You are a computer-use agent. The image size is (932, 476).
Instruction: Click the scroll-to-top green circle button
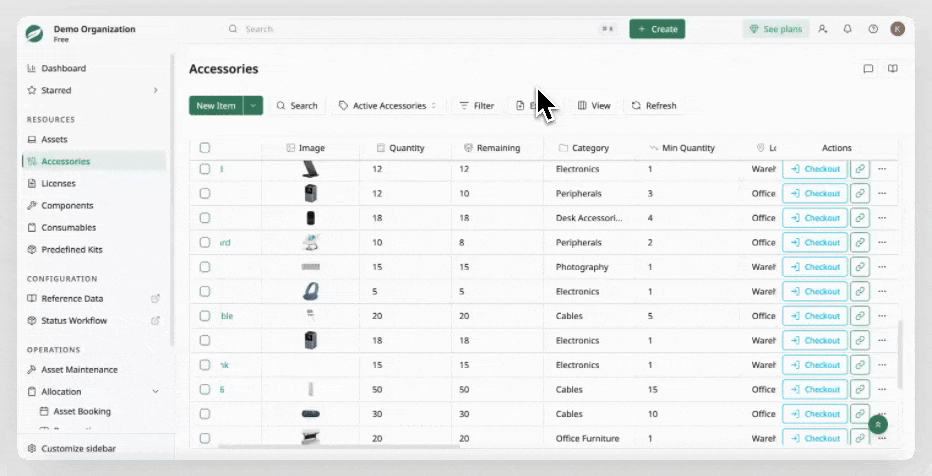(x=878, y=424)
